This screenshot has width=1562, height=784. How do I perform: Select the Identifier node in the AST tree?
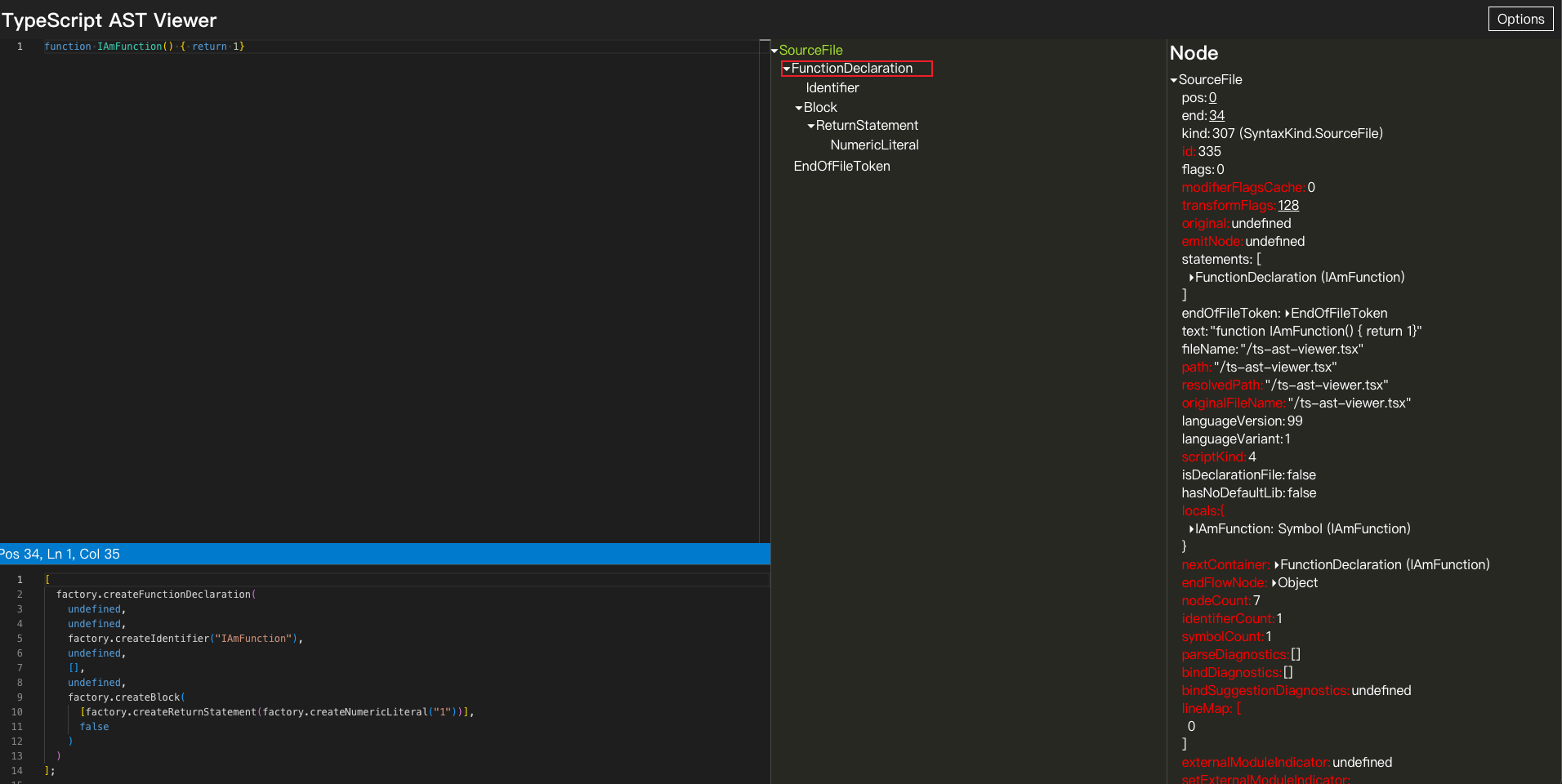coord(832,88)
